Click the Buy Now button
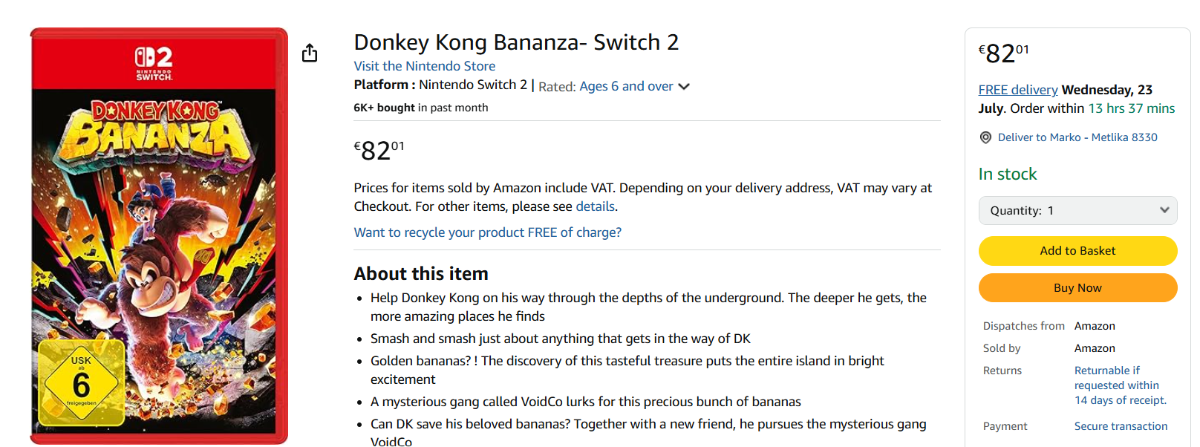 tap(1078, 288)
